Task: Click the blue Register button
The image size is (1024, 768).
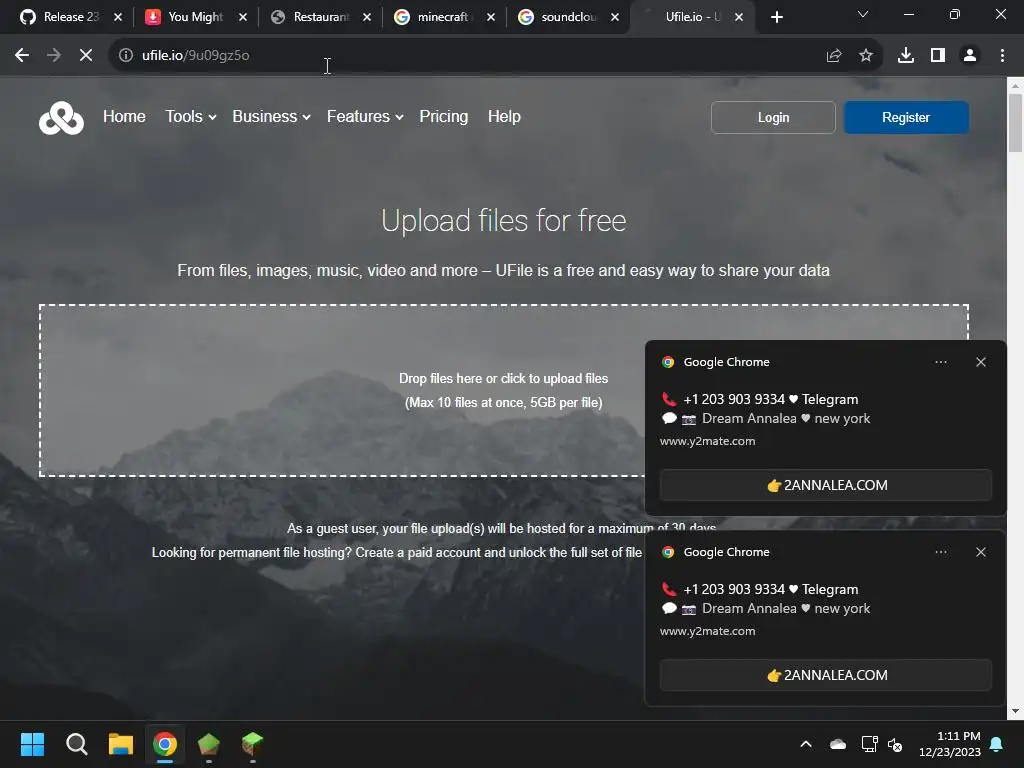Action: [x=906, y=118]
